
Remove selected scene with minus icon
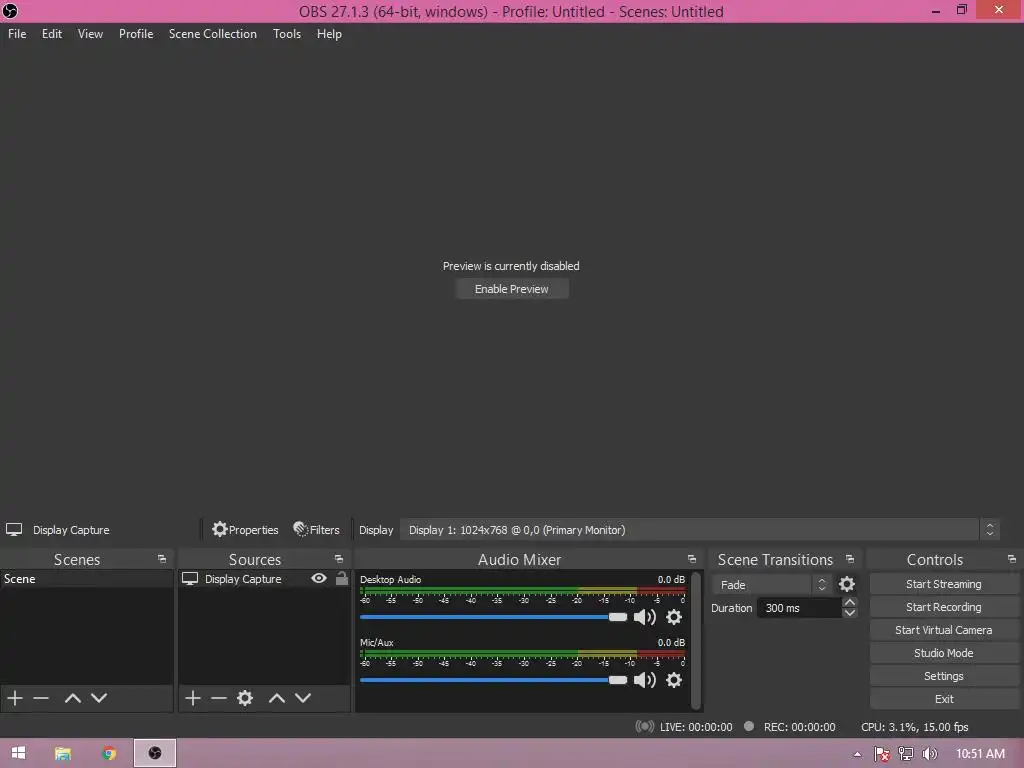[41, 698]
